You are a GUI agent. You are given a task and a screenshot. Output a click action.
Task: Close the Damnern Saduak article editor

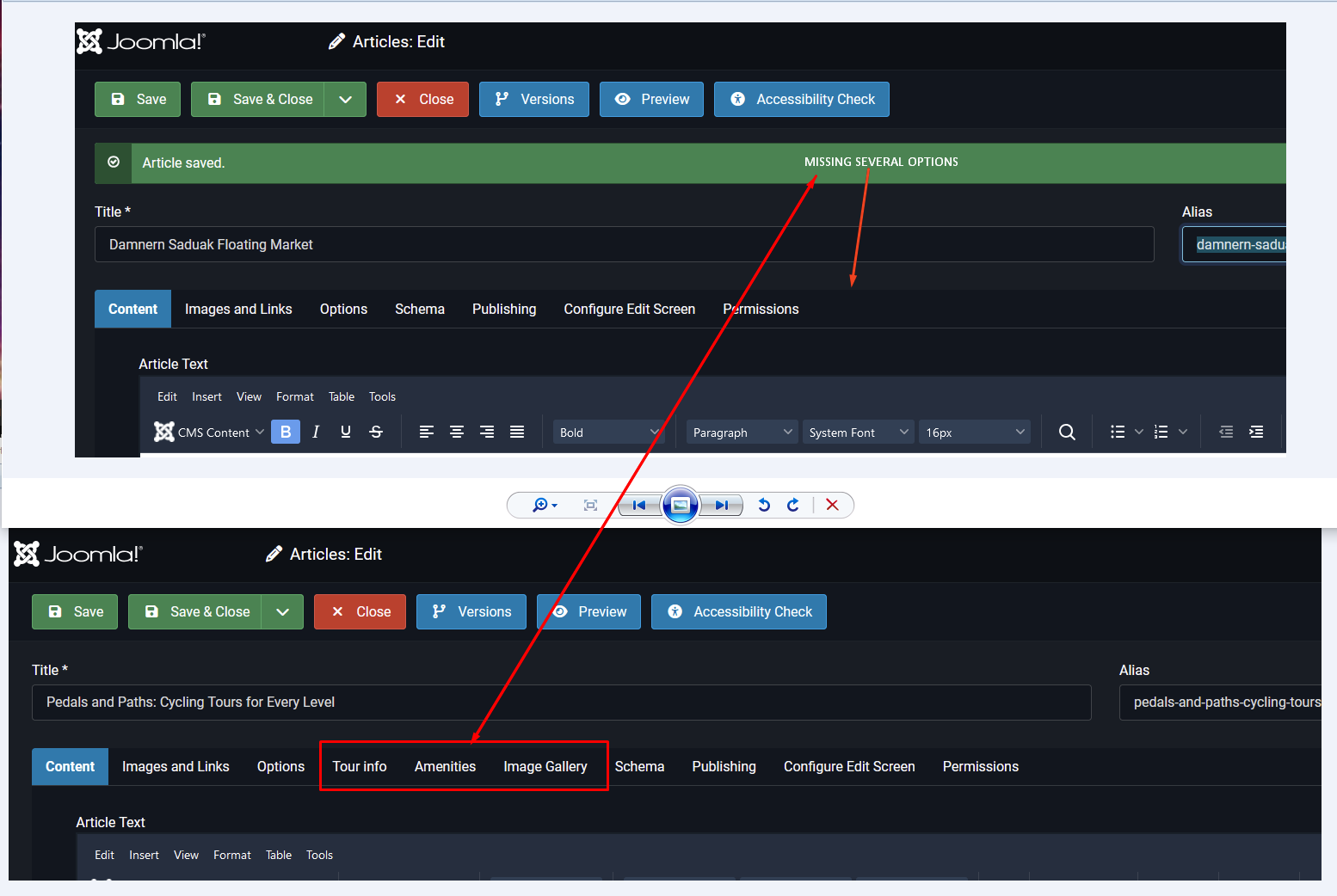pos(422,99)
